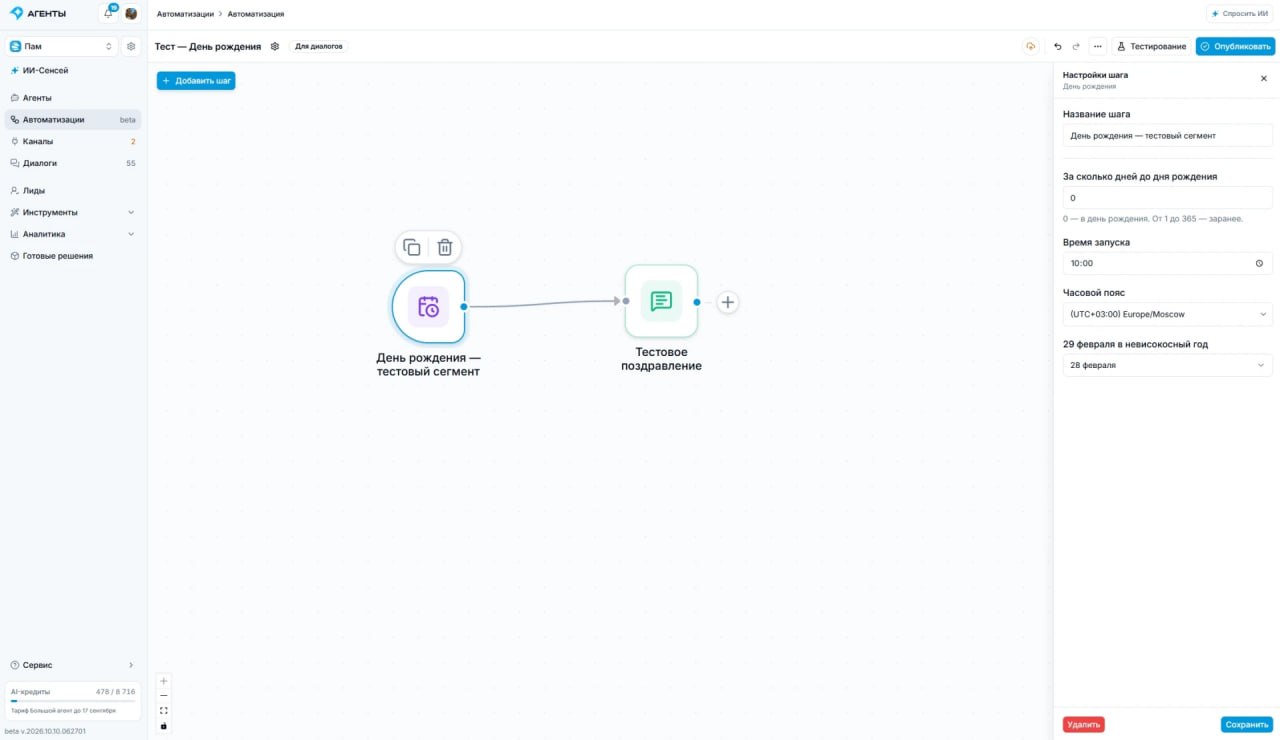Open the user avatar menu
The width and height of the screenshot is (1280, 740).
point(131,14)
